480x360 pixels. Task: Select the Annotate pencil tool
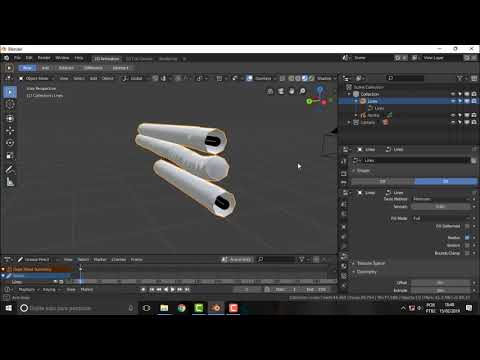pos(10,169)
